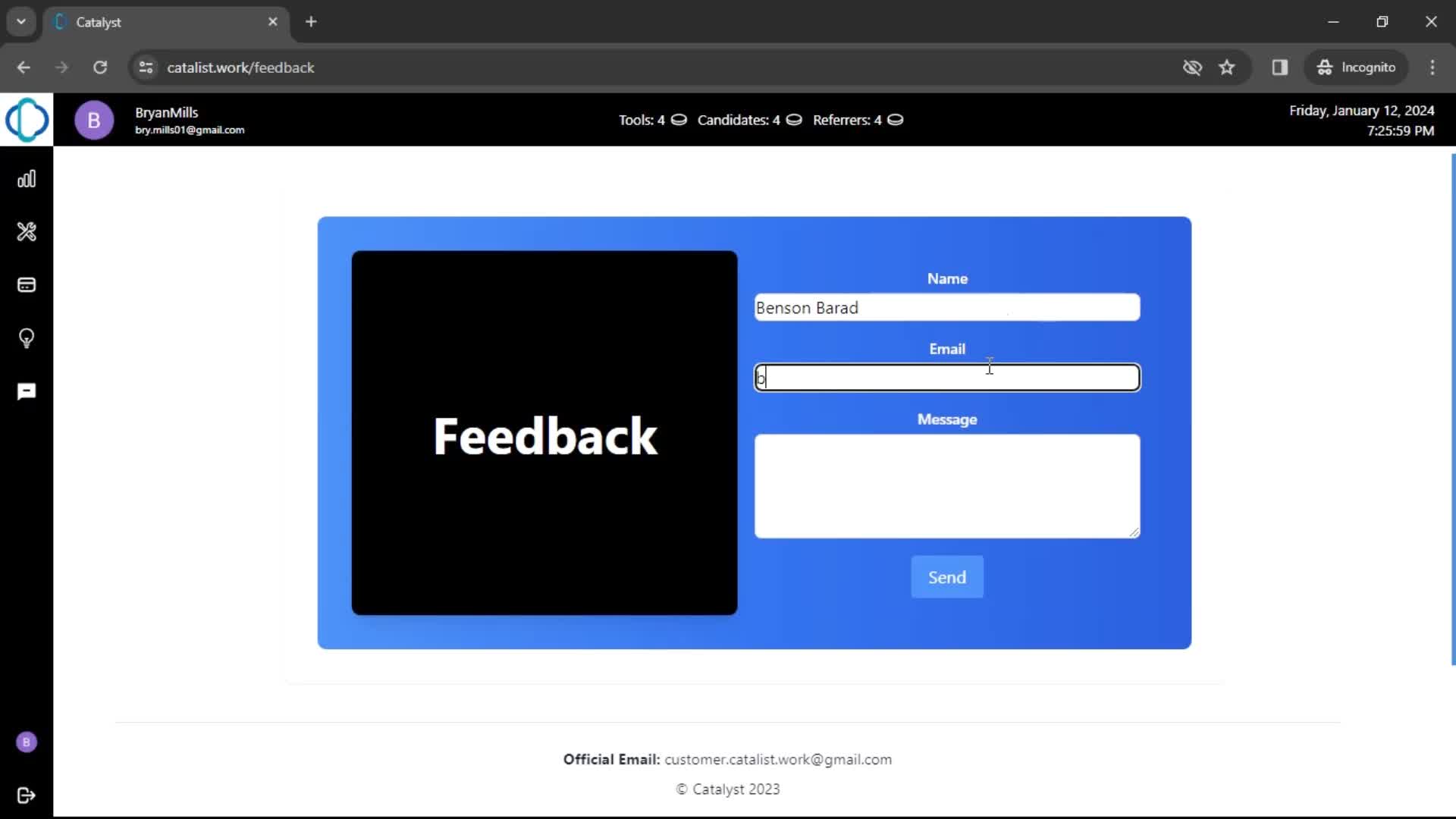
Task: Click the Analytics icon in sidebar
Action: [27, 179]
